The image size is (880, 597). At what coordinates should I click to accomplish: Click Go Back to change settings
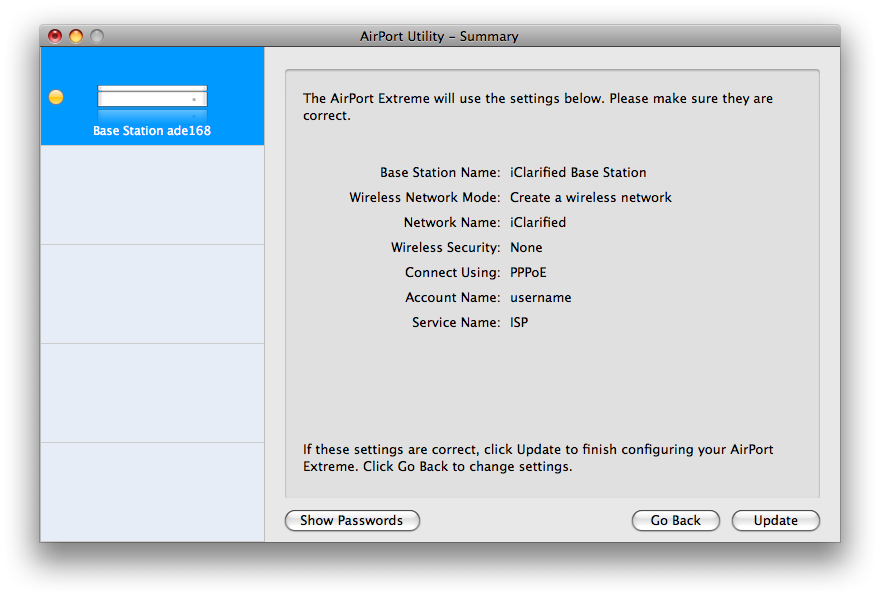point(675,520)
